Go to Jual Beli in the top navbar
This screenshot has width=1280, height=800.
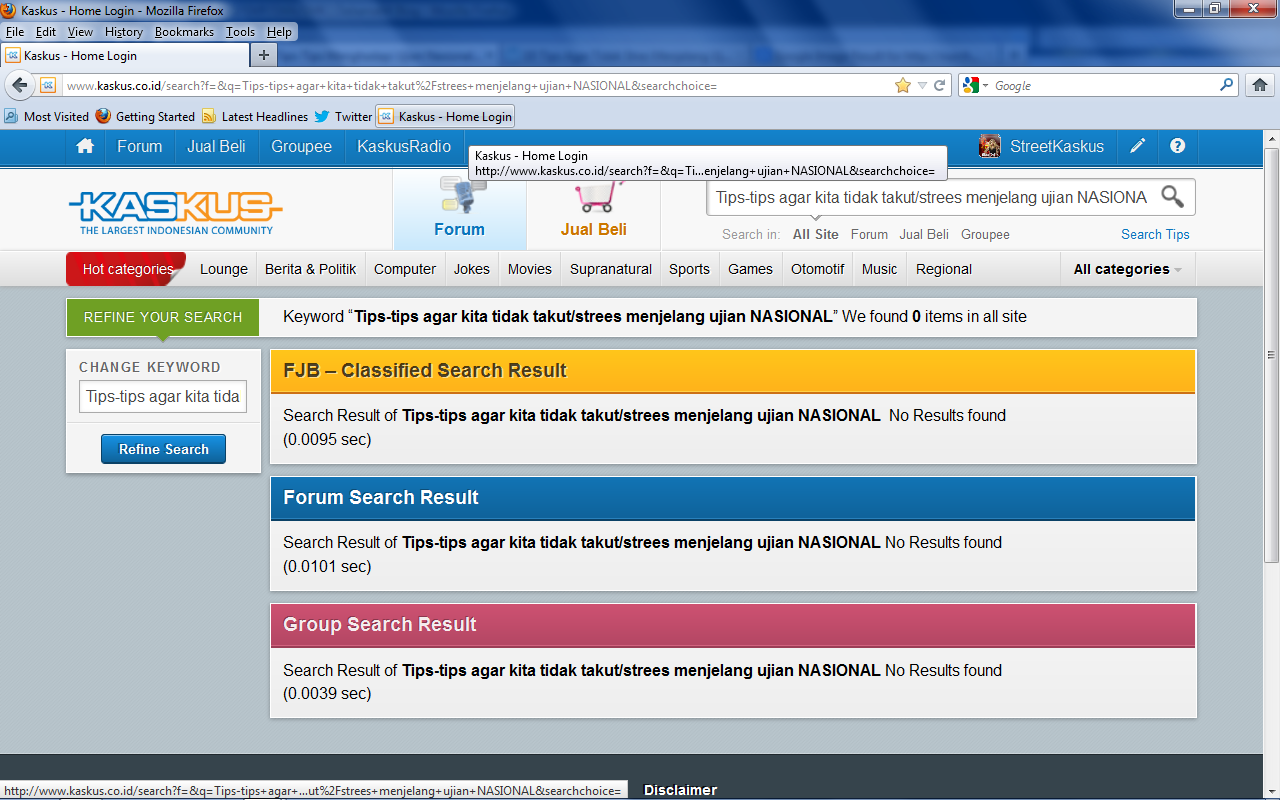pos(216,146)
